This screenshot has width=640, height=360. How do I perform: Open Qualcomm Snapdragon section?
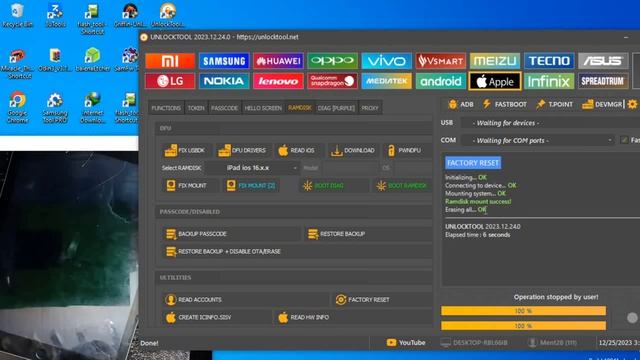tap(332, 81)
